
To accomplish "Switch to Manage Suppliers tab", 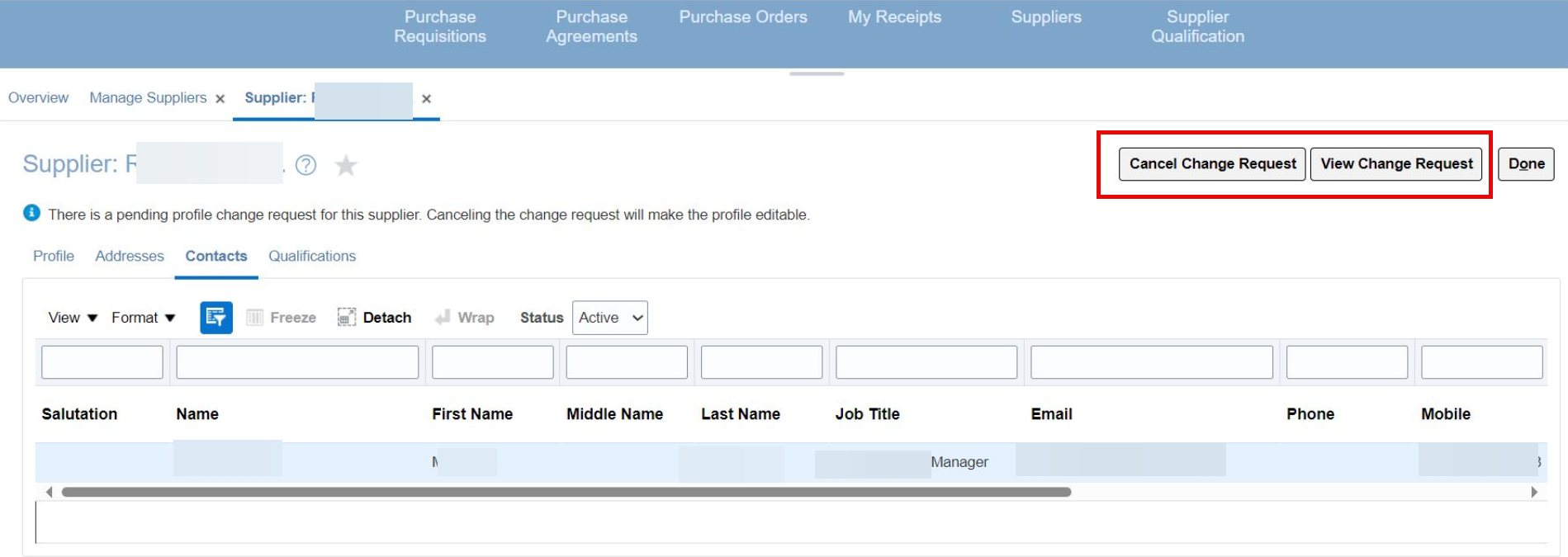I will tap(148, 97).
